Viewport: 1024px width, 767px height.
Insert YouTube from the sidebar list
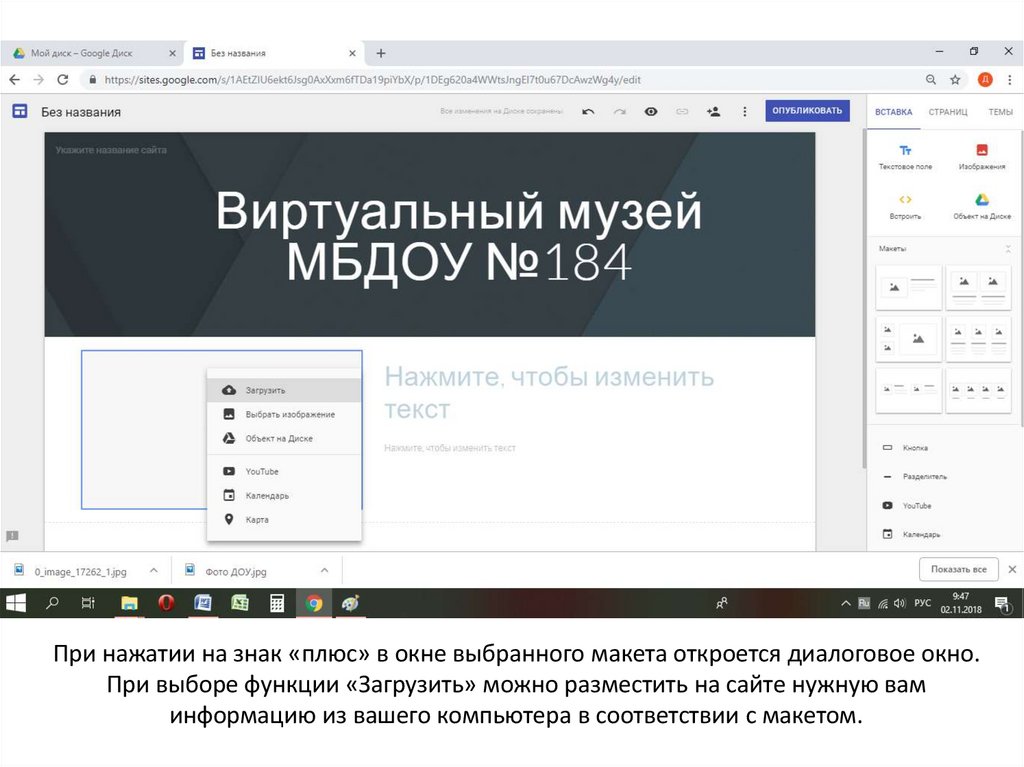906,506
